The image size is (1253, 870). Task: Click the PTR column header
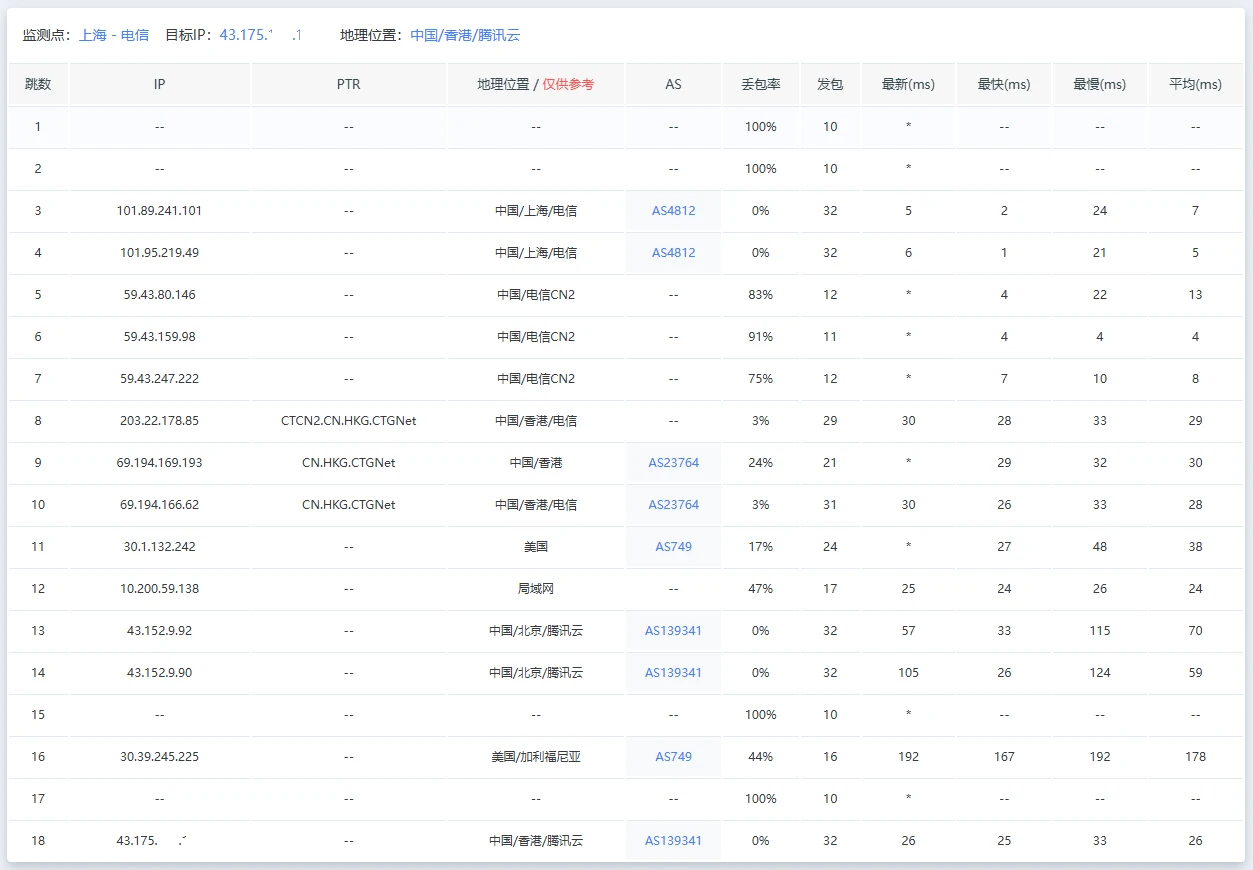[348, 85]
